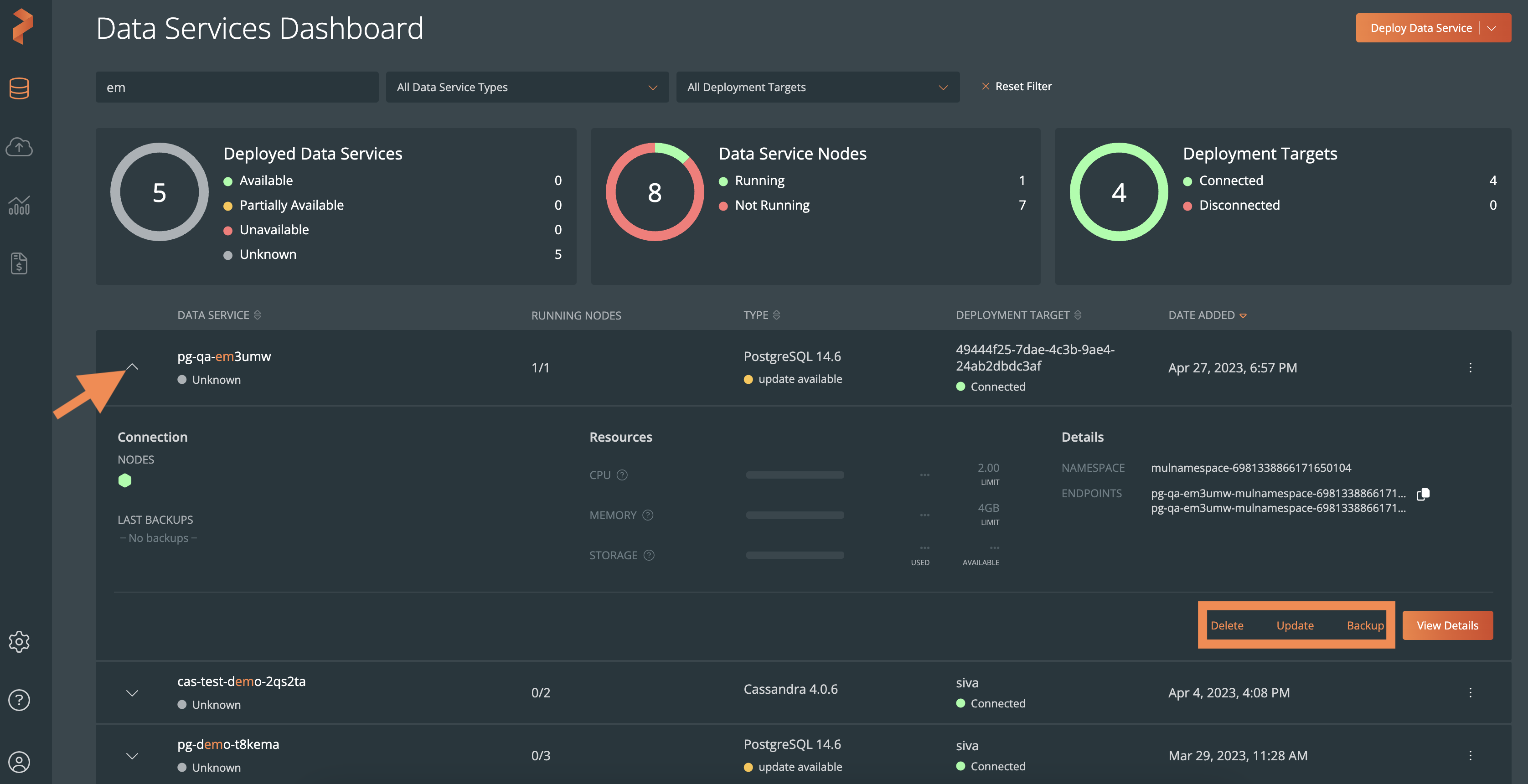Viewport: 1528px width, 784px height.
Task: Click namespace mulnamespace-6981338866171650104
Action: coord(1251,468)
